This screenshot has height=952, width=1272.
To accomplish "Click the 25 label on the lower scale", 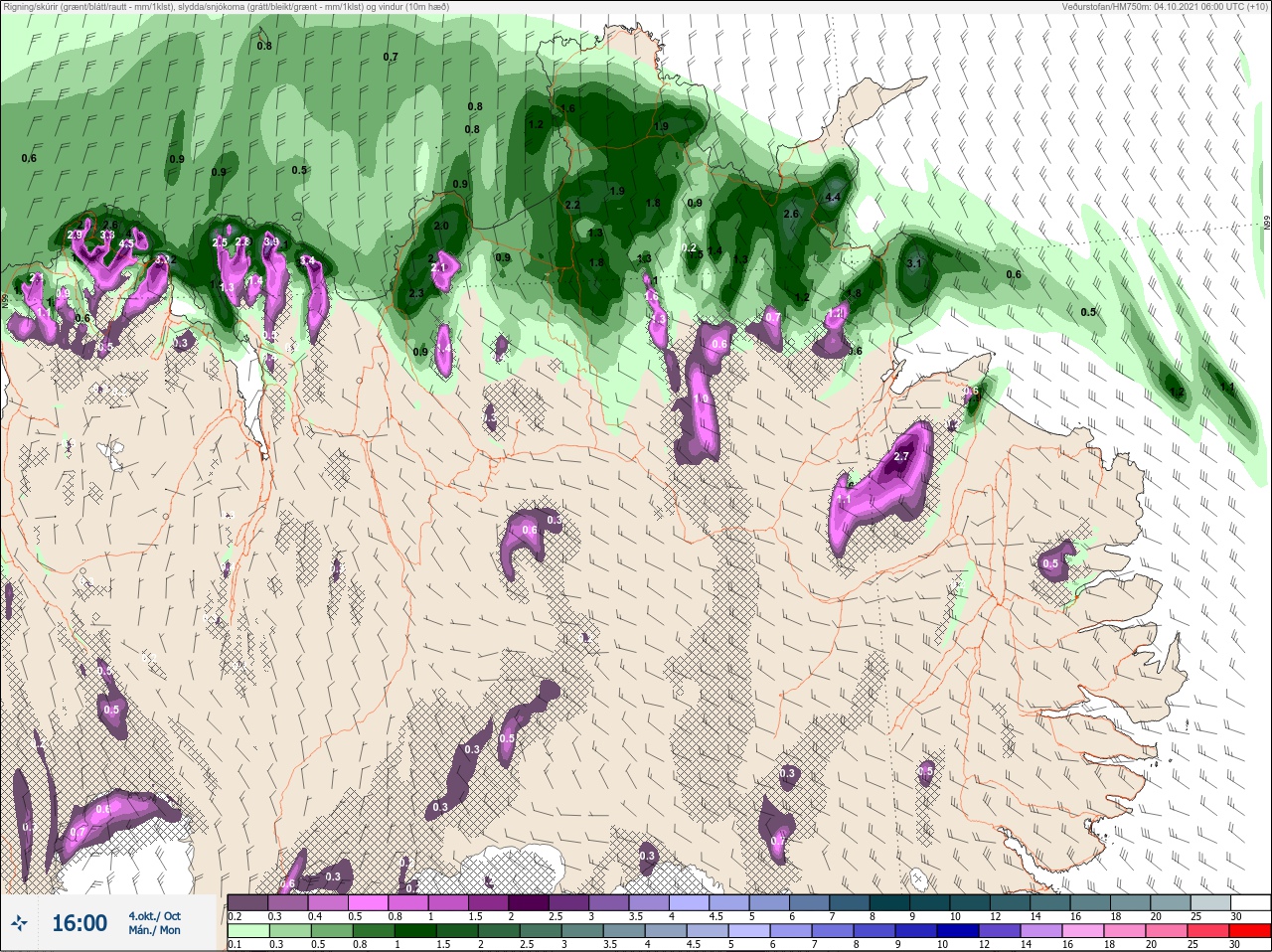I will [1192, 944].
